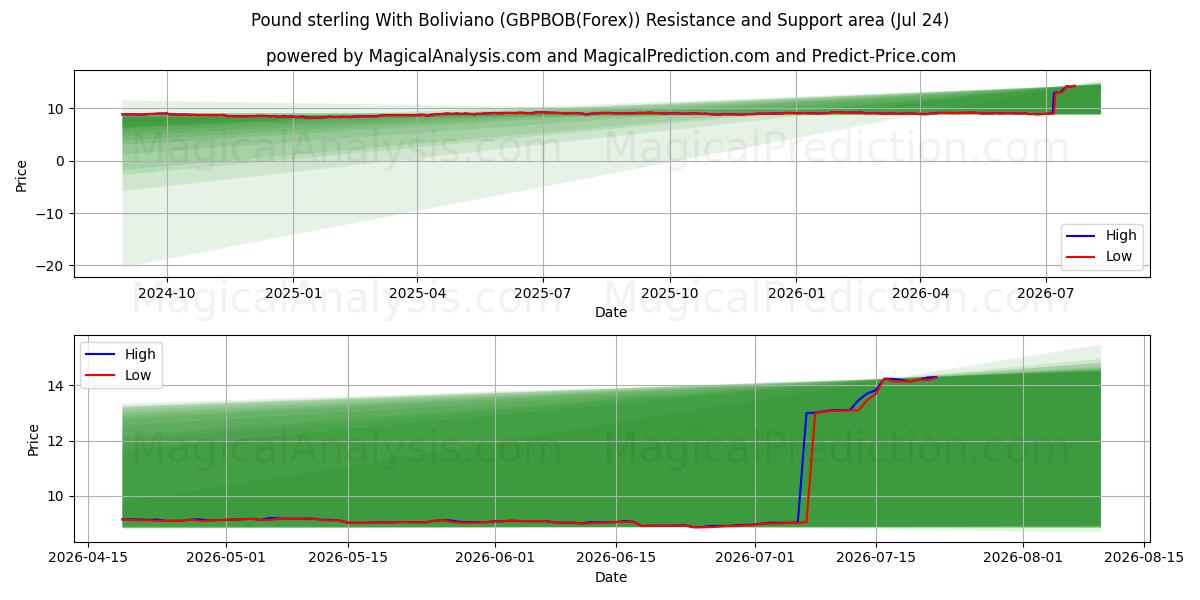The width and height of the screenshot is (1200, 600).
Task: Click the 2026-06-15 tick on the bottom chart
Action: coord(617,559)
